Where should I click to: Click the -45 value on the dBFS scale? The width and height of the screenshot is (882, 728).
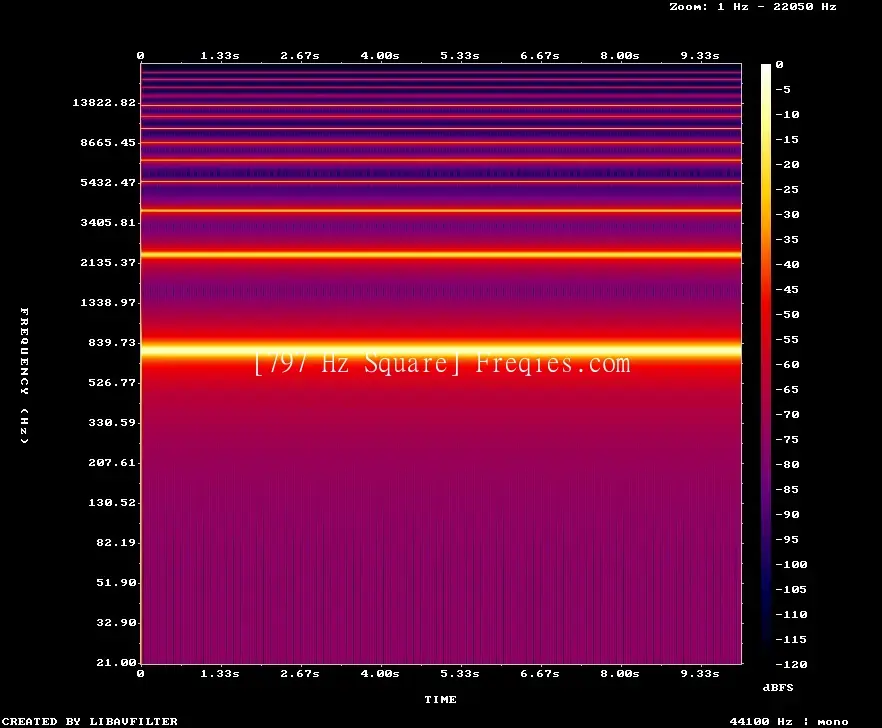pos(787,289)
